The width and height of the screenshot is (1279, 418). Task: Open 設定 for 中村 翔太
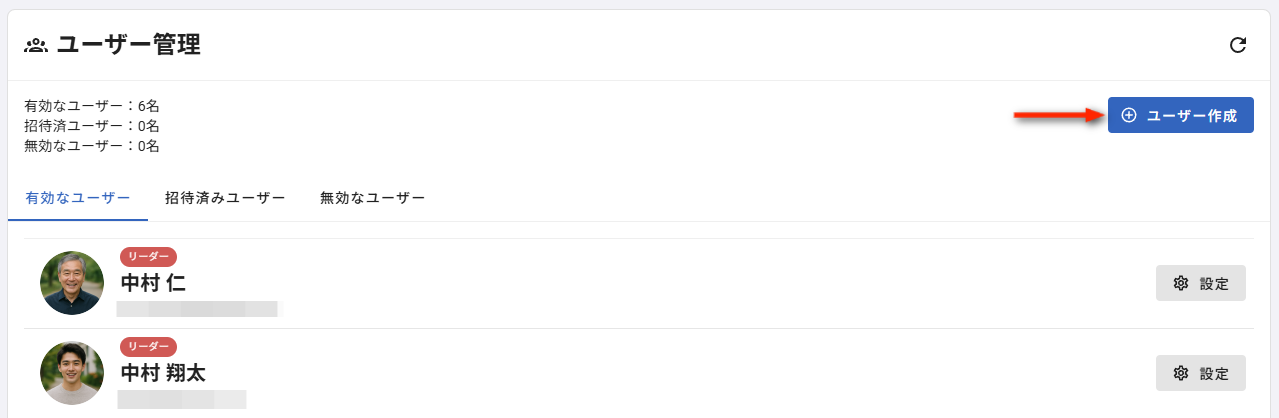(1201, 373)
